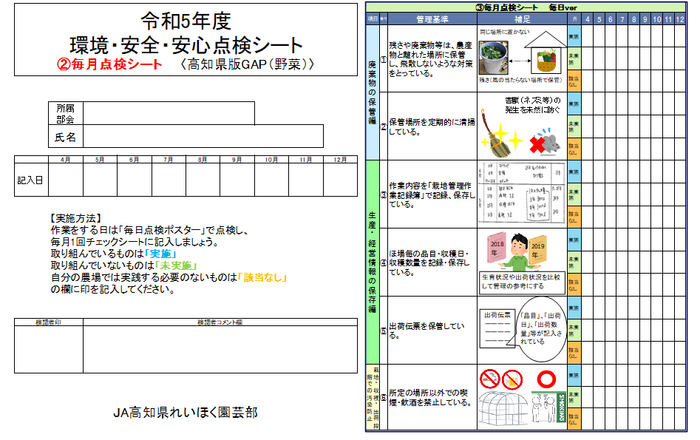Viewport: 700px width, 440px height.
Task: Click the 記入日 cell under 4月
Action: [66, 180]
